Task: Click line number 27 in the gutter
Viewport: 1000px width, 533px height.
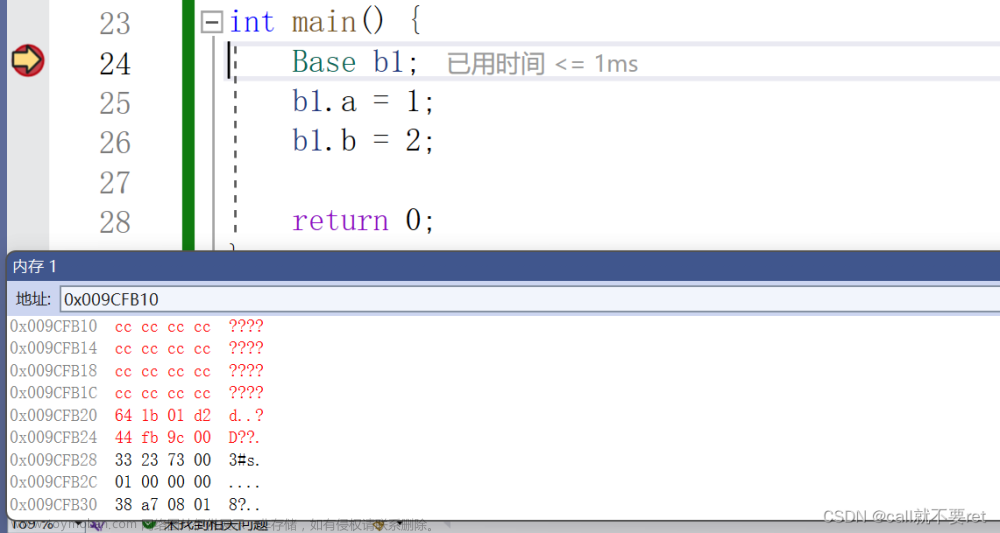Action: [x=115, y=183]
